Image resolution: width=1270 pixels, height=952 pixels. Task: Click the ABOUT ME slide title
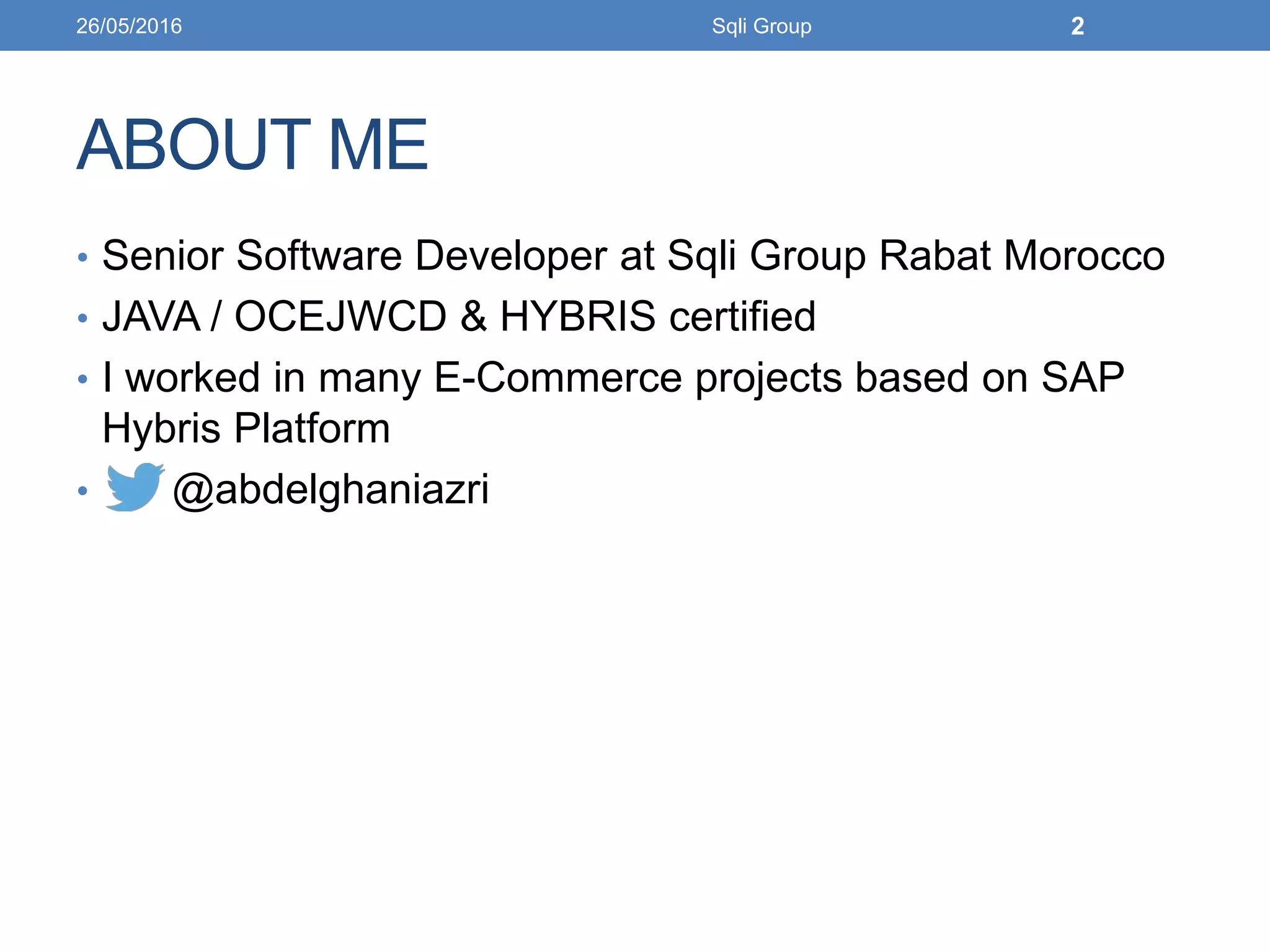click(252, 144)
